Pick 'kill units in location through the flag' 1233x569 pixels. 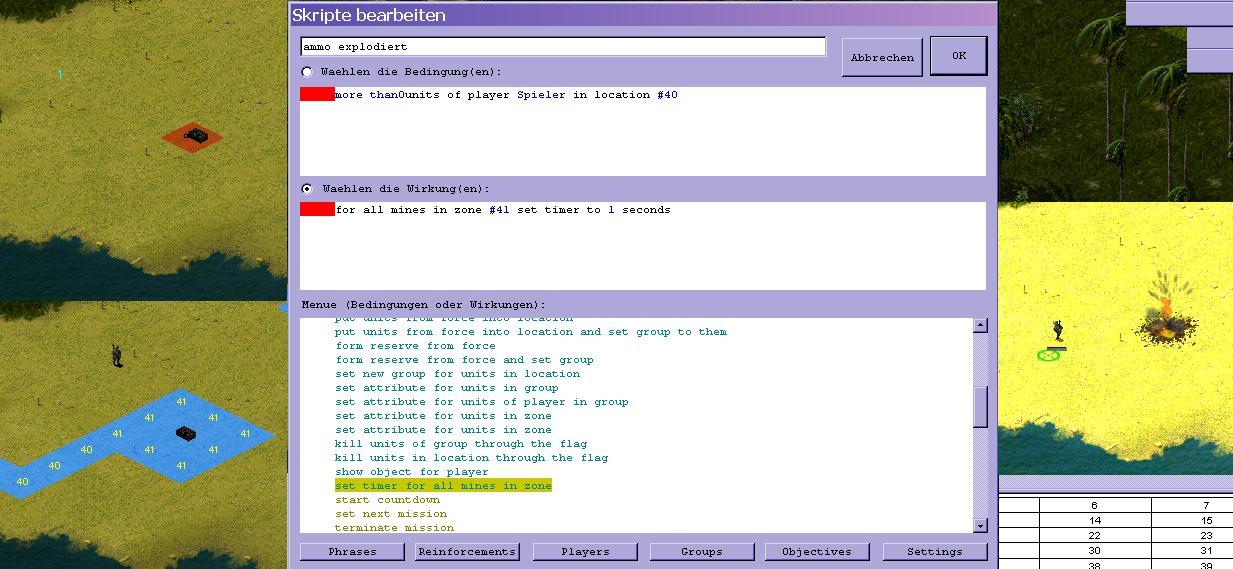click(x=471, y=458)
